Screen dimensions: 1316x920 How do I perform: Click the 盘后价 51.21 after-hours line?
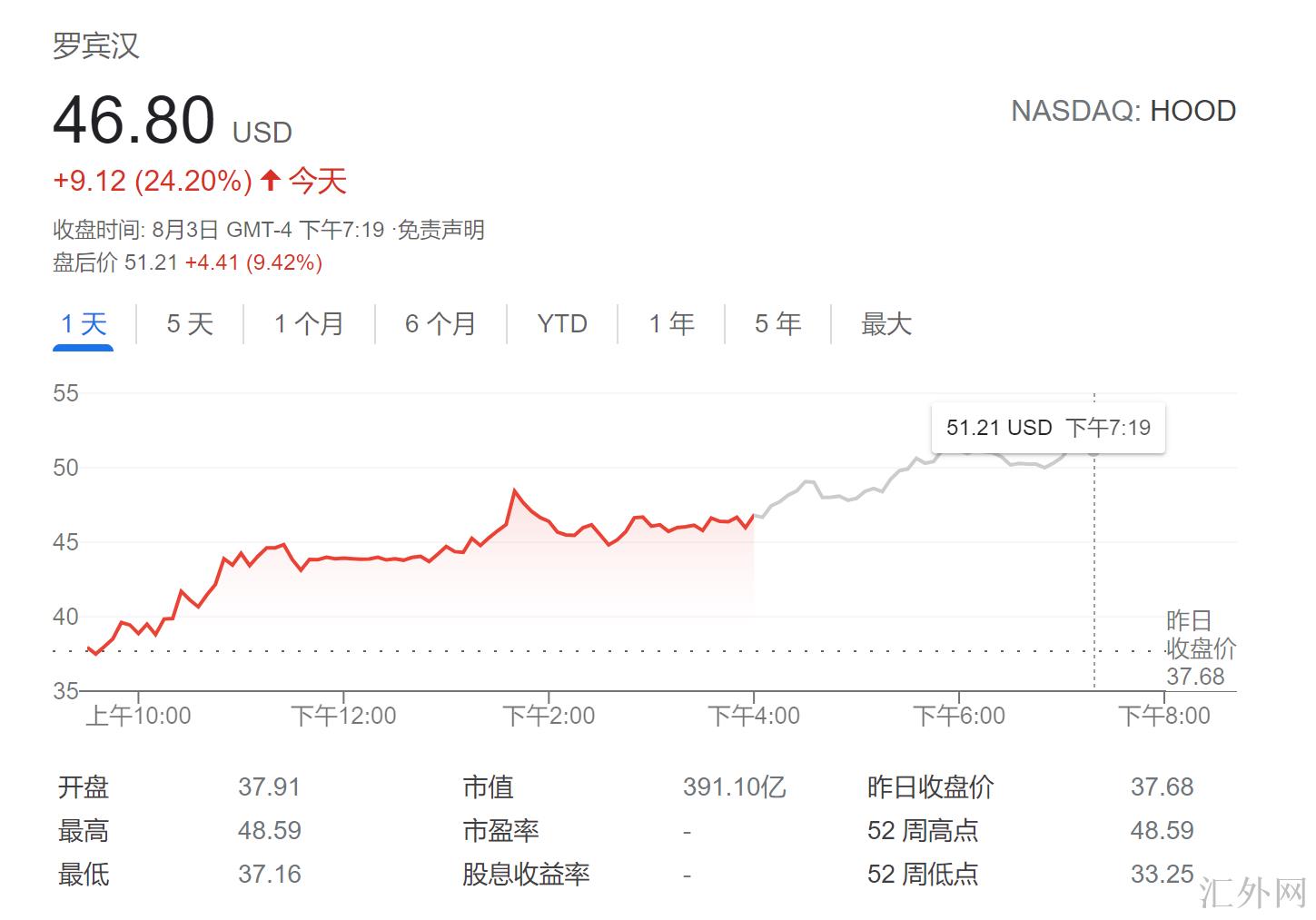point(187,262)
